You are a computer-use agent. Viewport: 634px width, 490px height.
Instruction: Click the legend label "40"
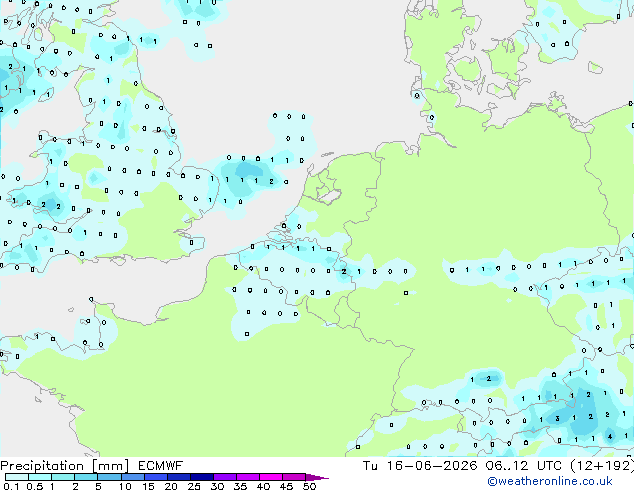[263, 486]
